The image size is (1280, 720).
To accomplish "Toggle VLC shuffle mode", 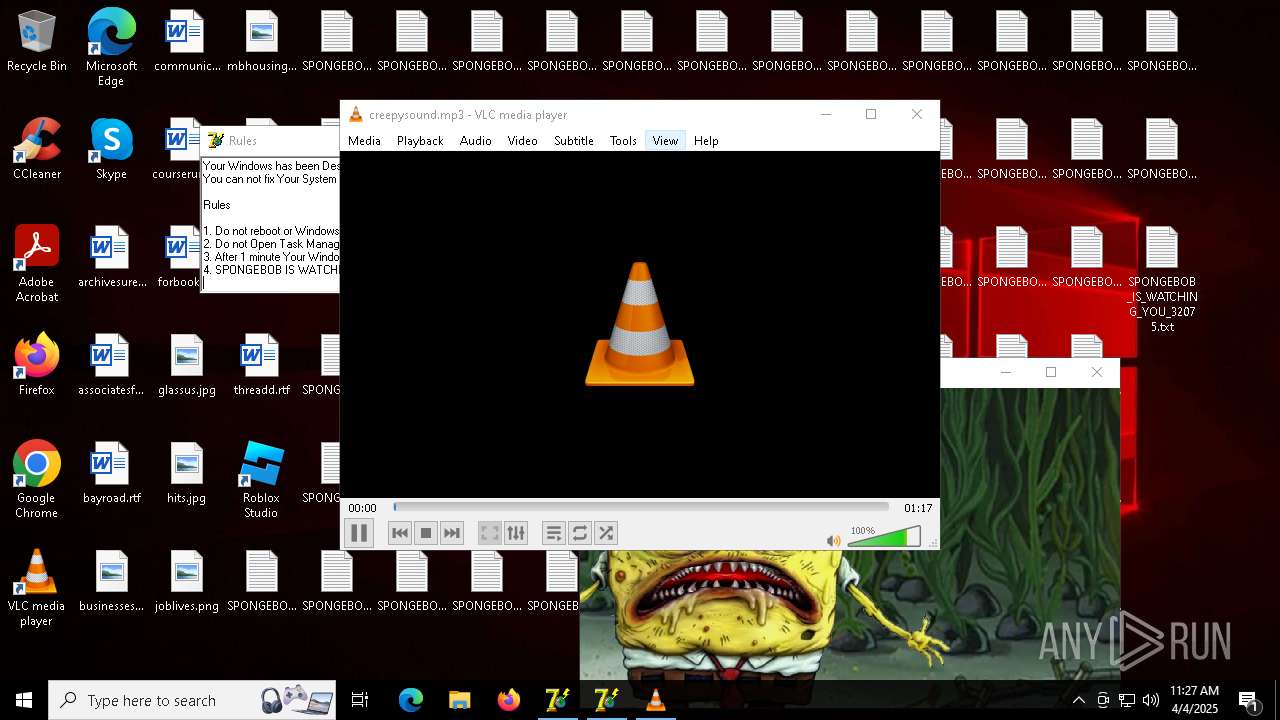I will click(606, 533).
